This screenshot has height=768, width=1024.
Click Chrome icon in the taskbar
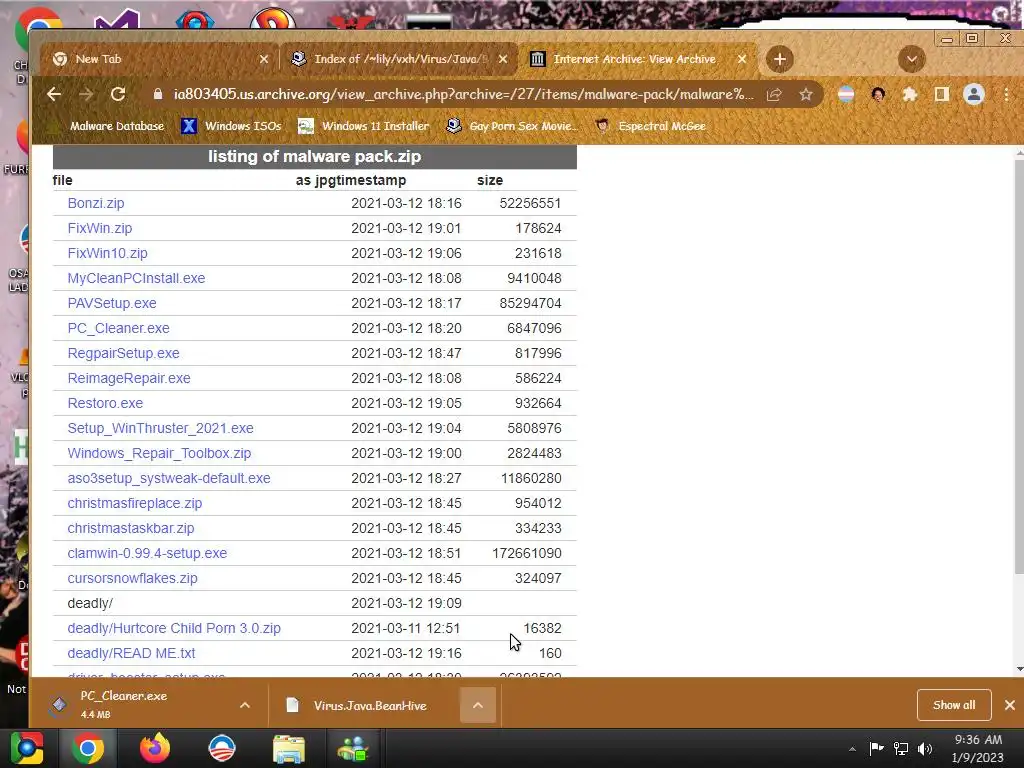88,748
